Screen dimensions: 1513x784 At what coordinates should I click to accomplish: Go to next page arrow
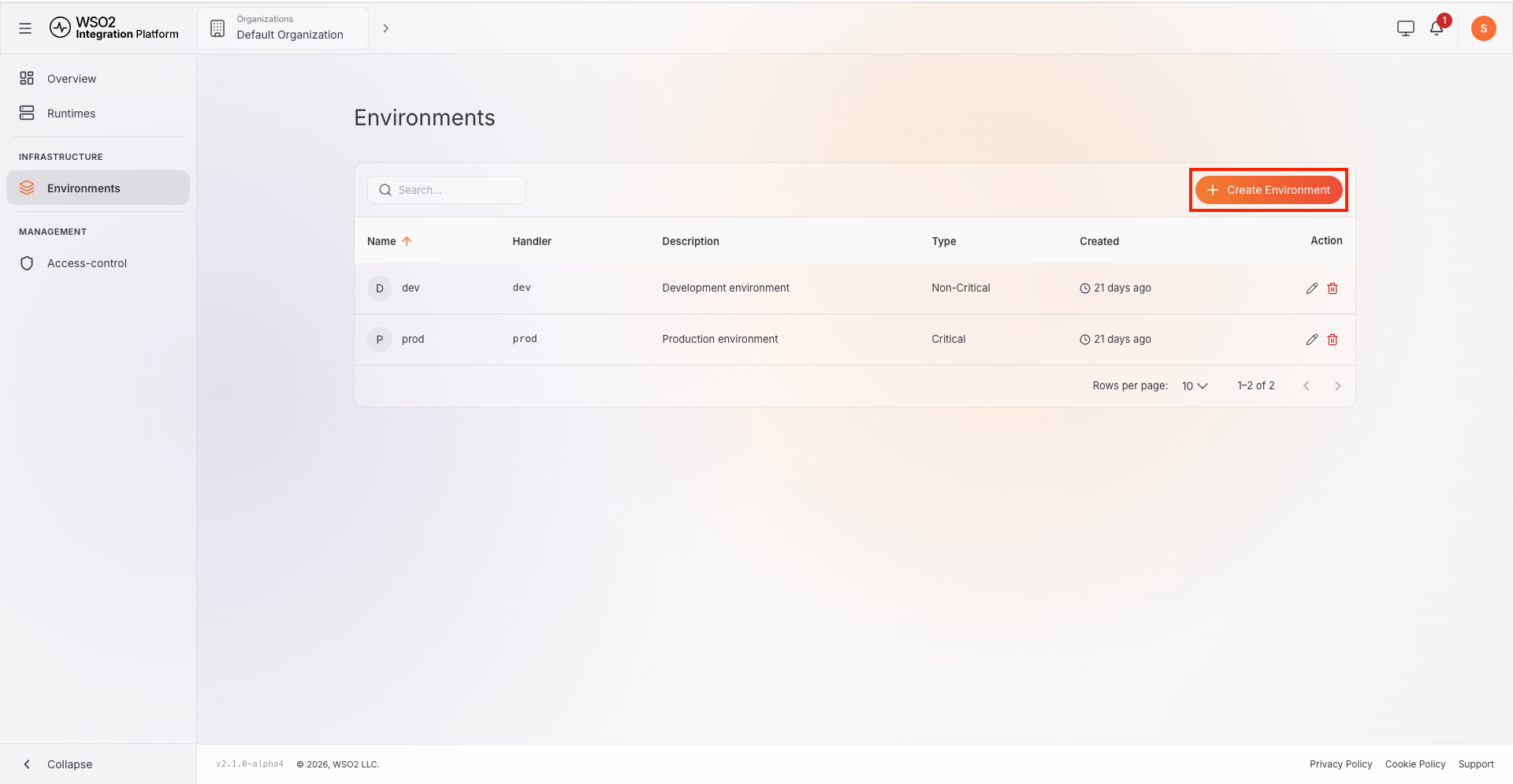tap(1337, 386)
